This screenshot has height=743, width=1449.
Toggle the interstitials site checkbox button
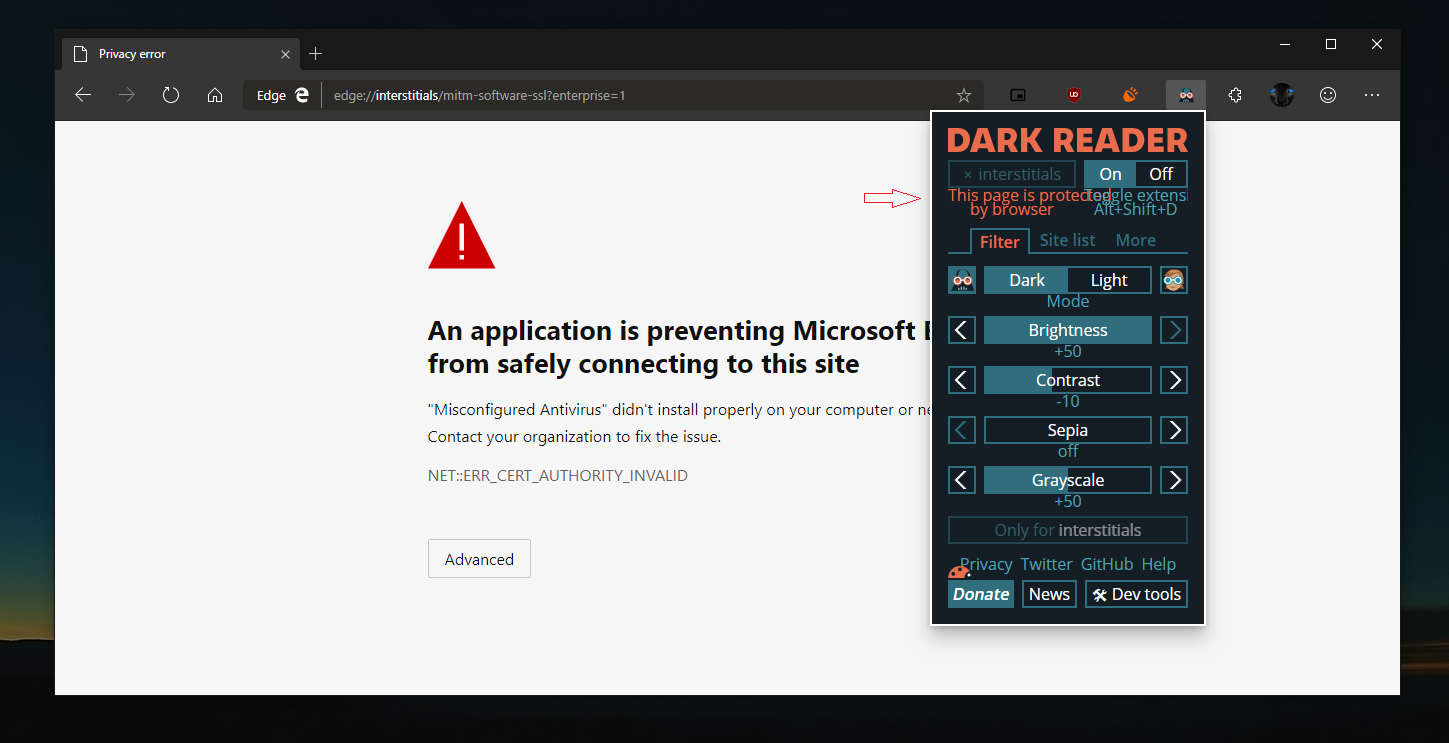click(x=1011, y=174)
